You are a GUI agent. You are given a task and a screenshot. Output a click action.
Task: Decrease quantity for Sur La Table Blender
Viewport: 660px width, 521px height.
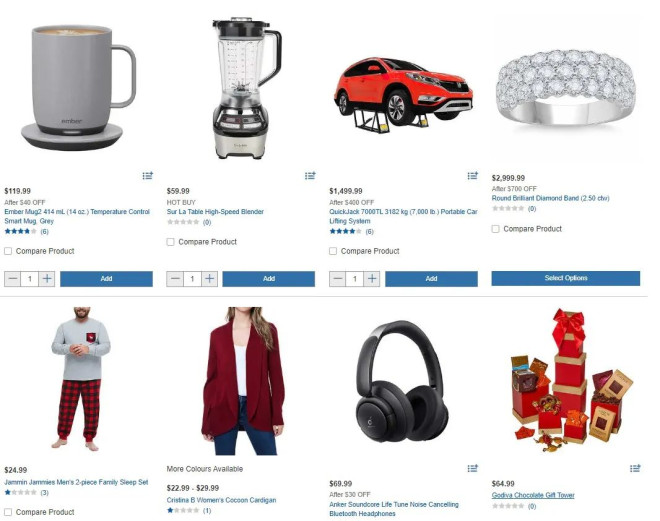[175, 279]
